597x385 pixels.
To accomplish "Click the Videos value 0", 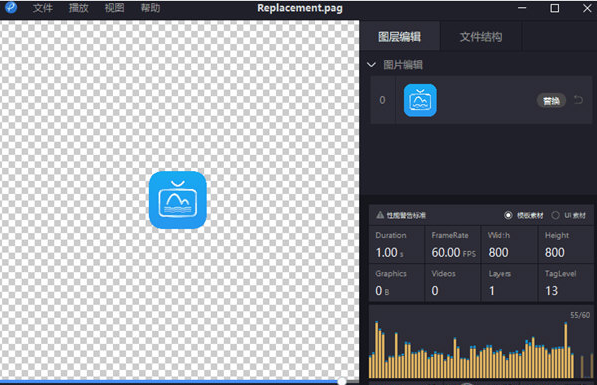I will tap(435, 291).
